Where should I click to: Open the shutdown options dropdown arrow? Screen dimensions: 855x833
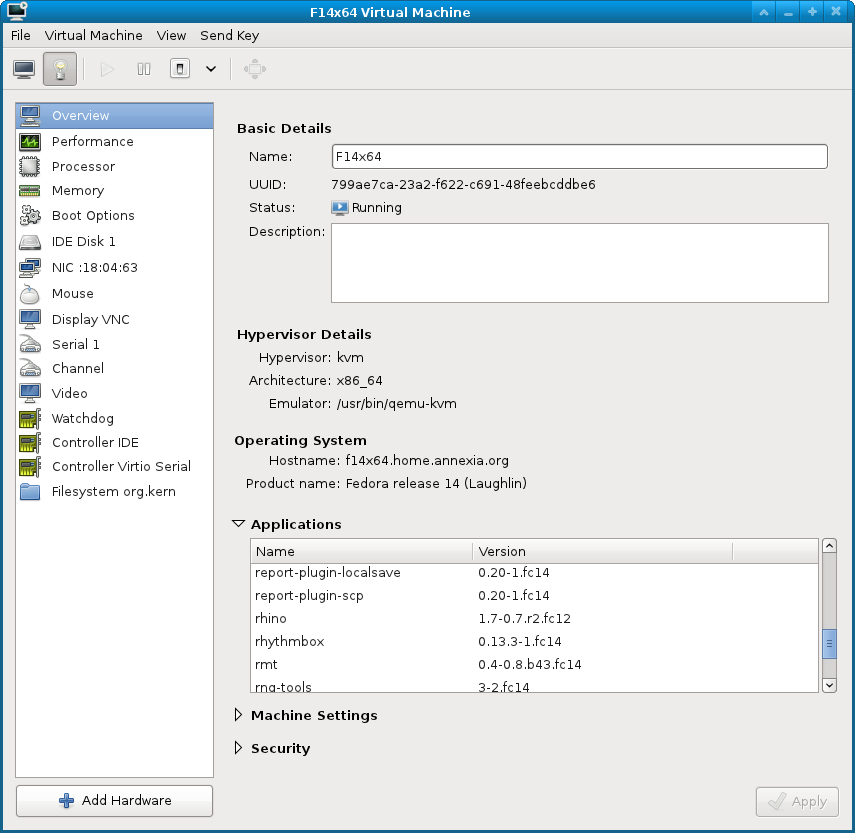coord(210,69)
